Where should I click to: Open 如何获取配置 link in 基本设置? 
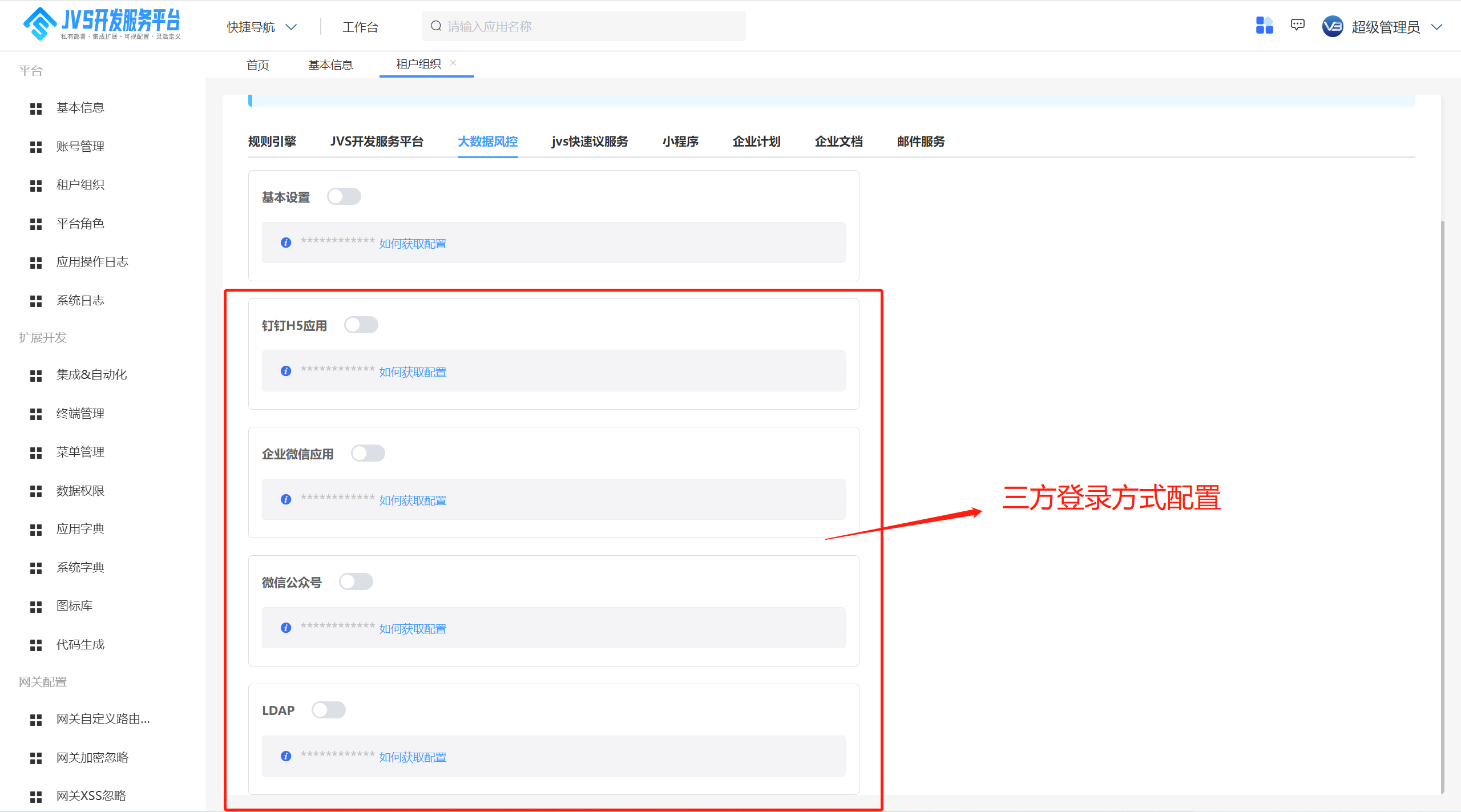pos(413,244)
